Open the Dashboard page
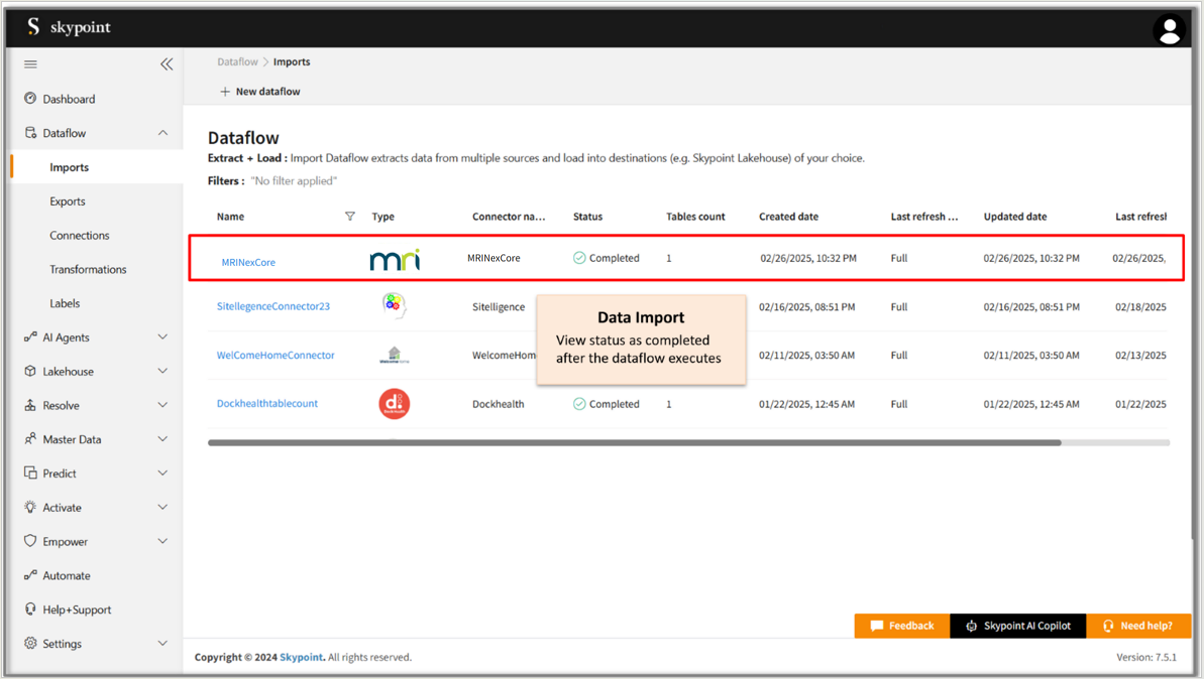The width and height of the screenshot is (1204, 679). pos(68,99)
